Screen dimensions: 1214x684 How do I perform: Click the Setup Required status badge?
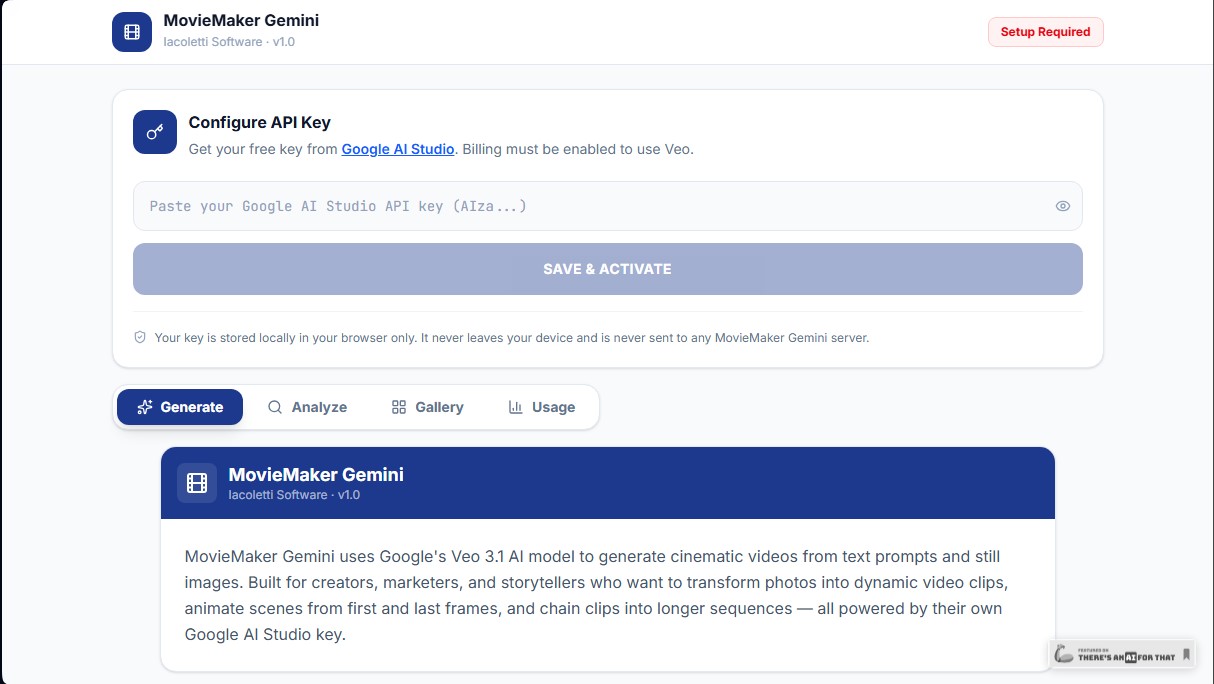(1046, 32)
